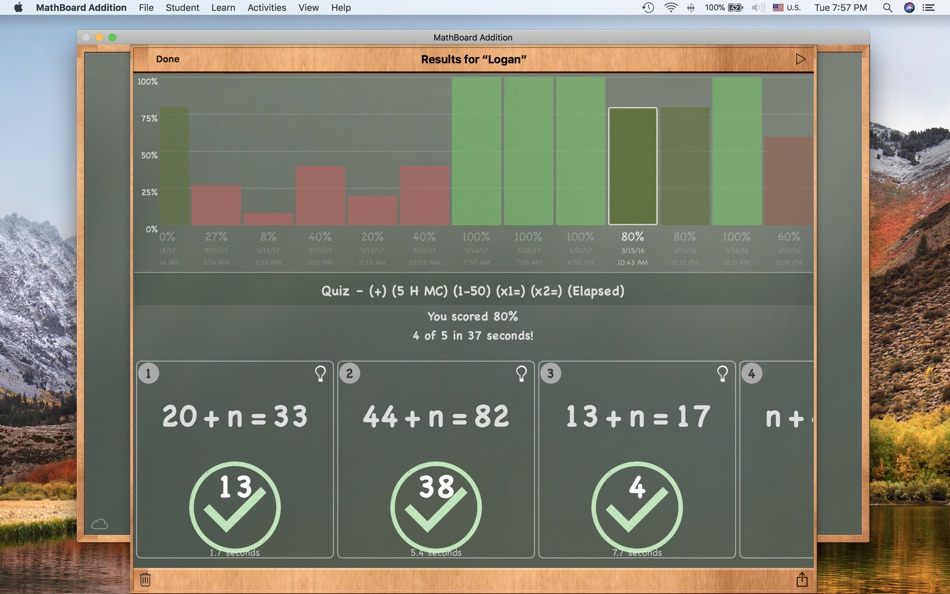Click the quiz settings title line

(473, 291)
